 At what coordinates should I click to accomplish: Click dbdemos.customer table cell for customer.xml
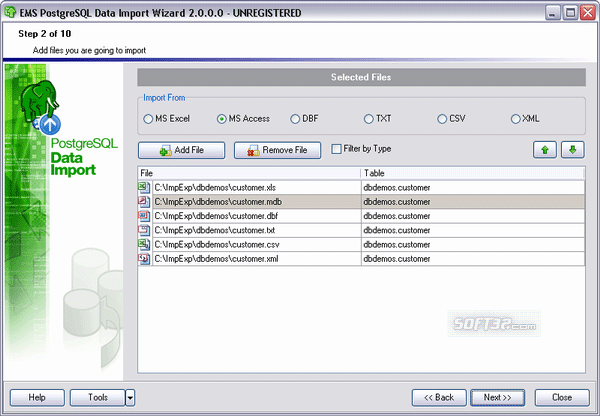473,259
